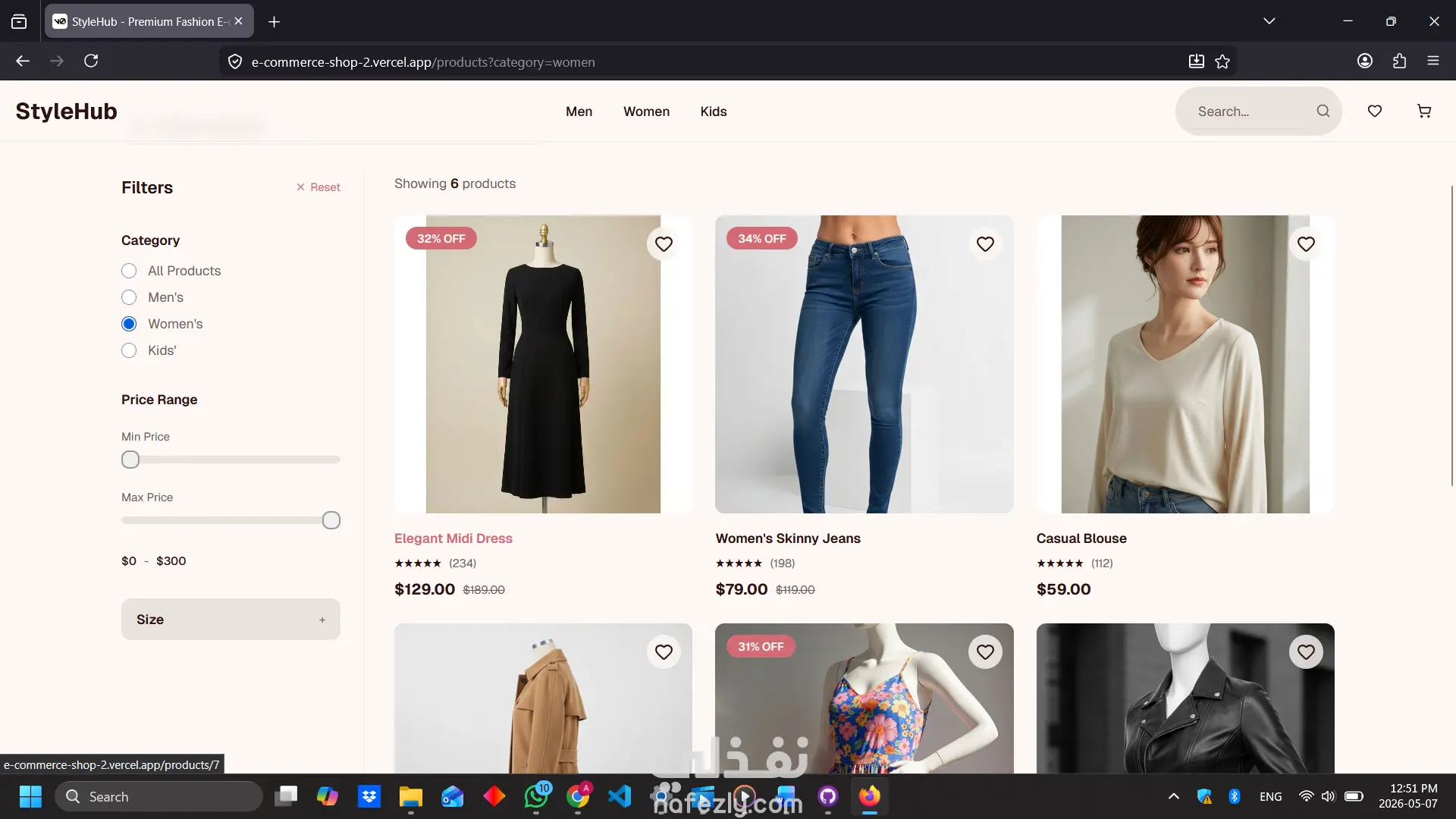
Task: Open the Women navigation menu item
Action: pos(646,111)
